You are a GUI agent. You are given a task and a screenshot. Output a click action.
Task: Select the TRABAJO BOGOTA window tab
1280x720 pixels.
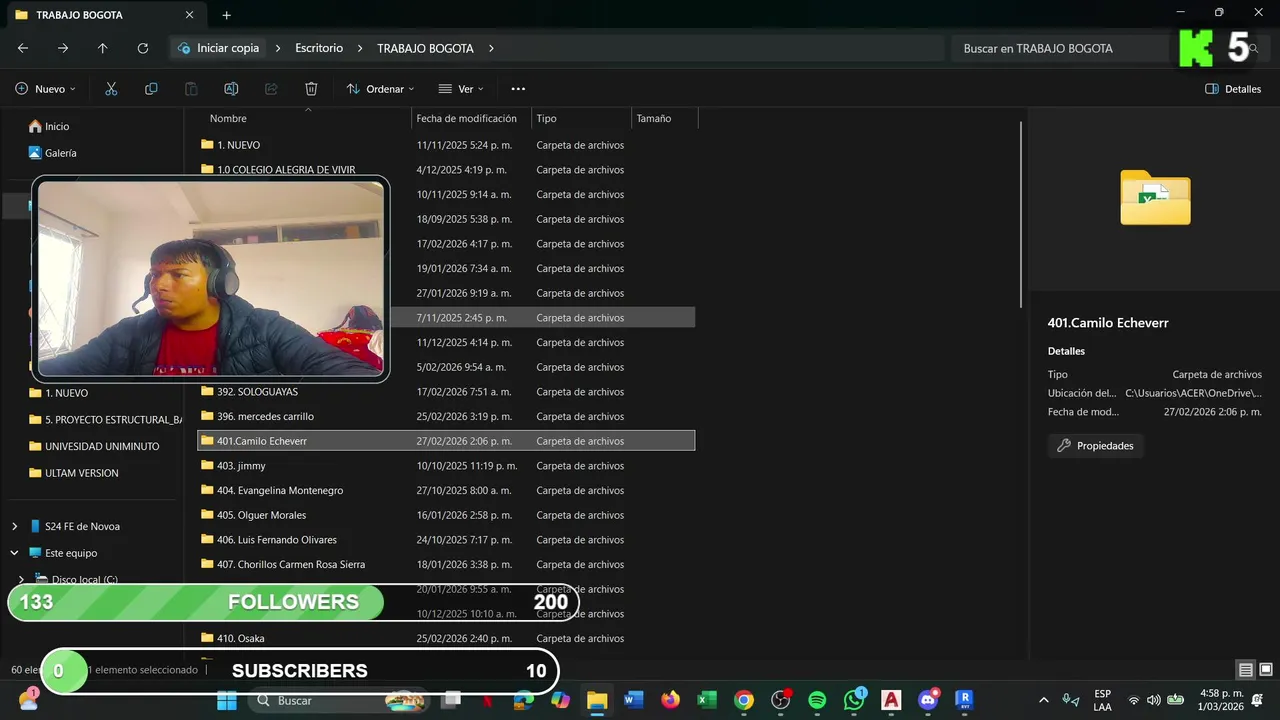105,15
